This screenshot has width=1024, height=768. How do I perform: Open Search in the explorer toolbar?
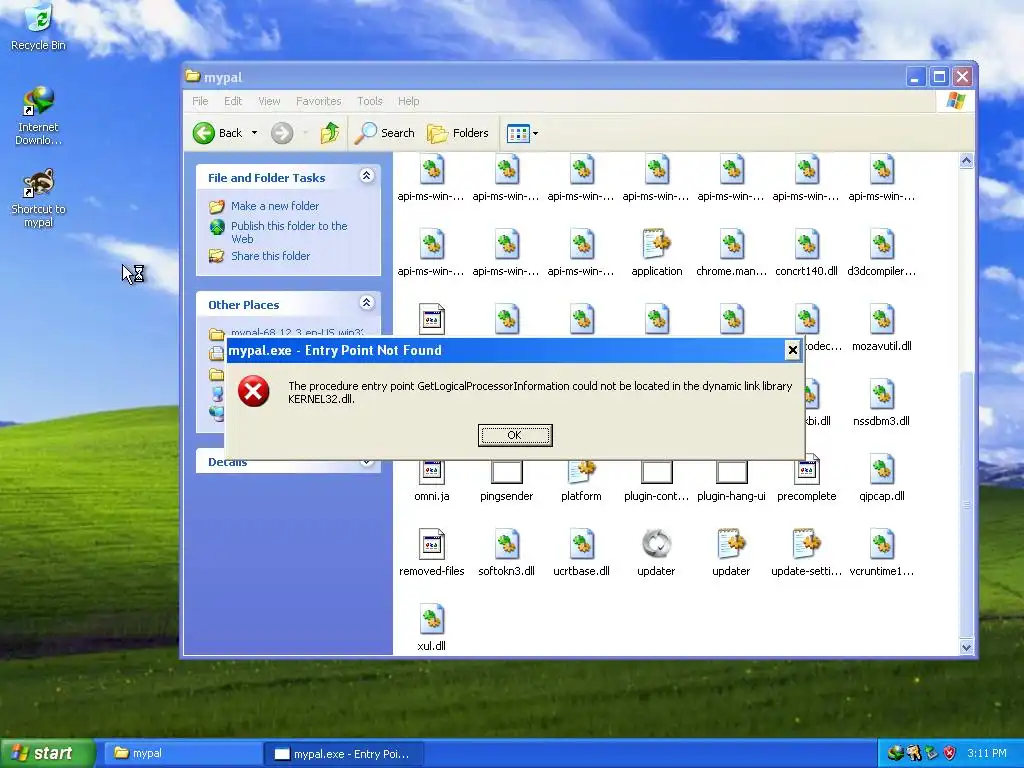click(385, 133)
